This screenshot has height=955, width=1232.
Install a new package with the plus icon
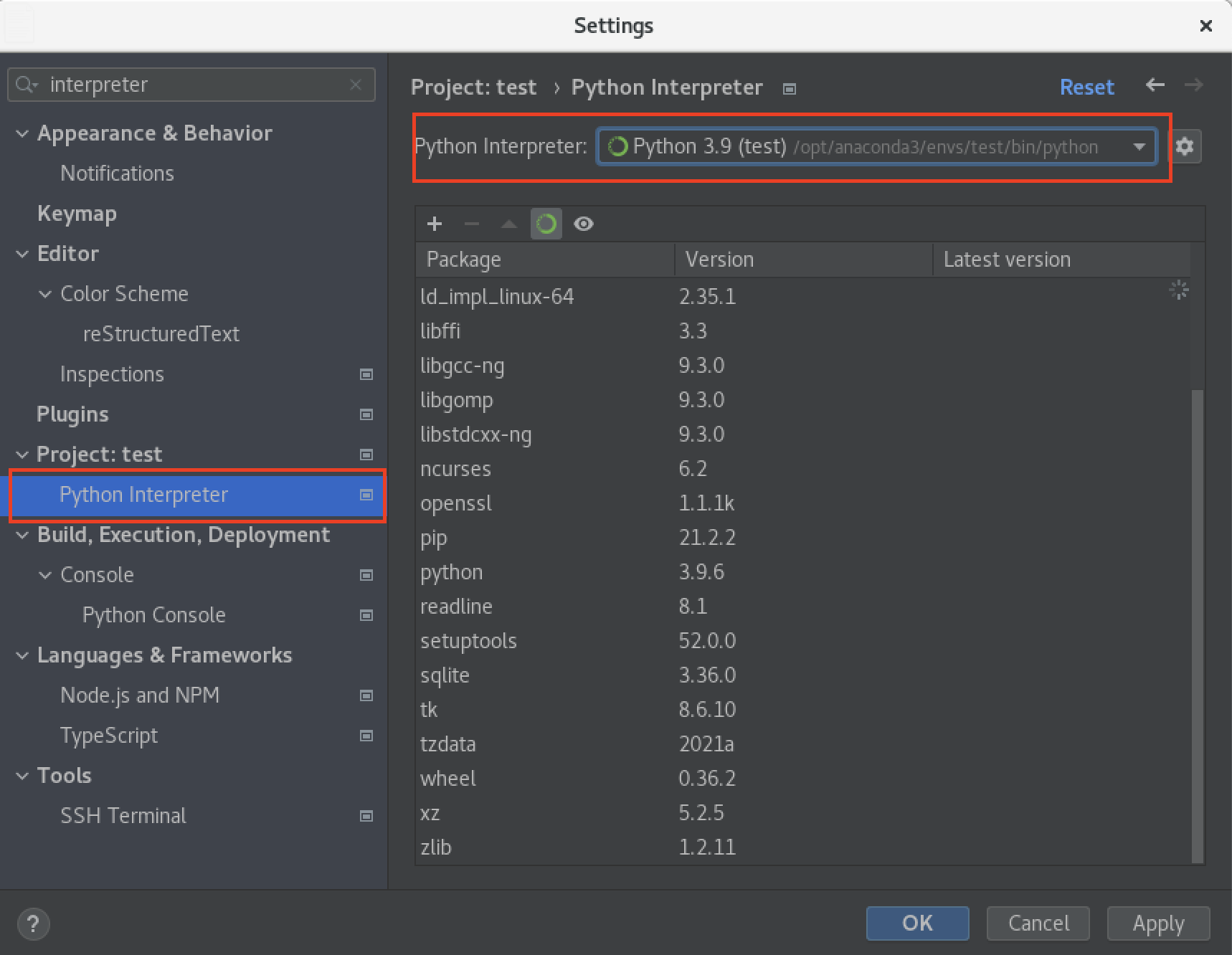pyautogui.click(x=434, y=224)
